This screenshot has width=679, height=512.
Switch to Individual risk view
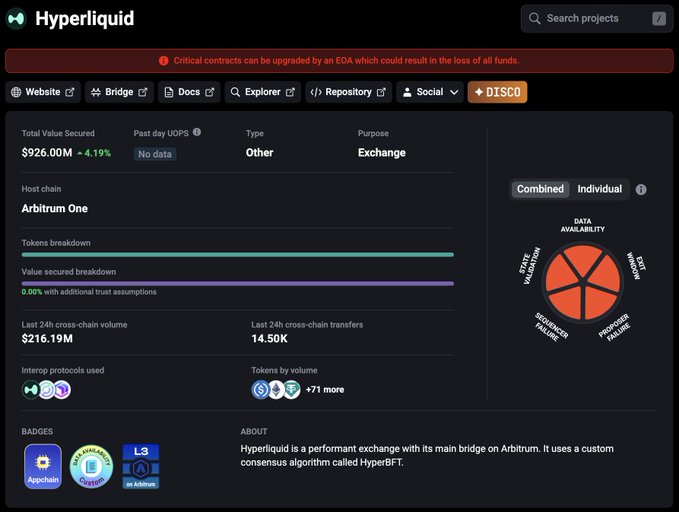600,189
